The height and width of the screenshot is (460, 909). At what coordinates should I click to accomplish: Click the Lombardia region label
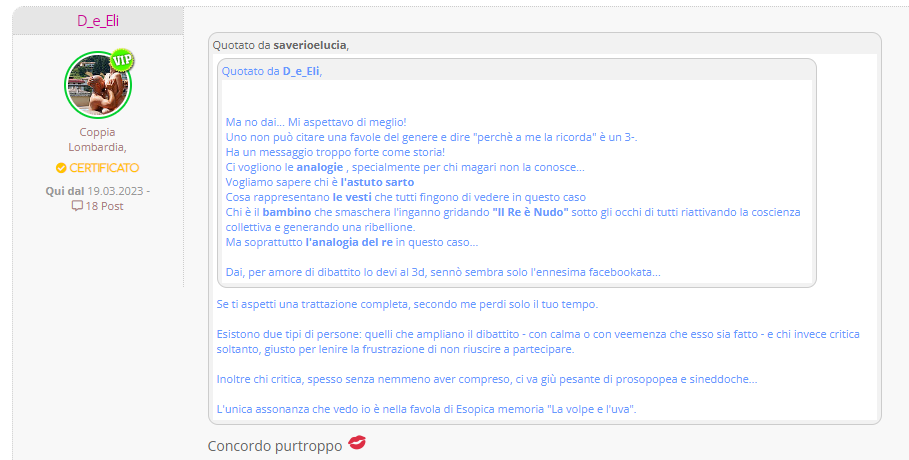[97, 147]
